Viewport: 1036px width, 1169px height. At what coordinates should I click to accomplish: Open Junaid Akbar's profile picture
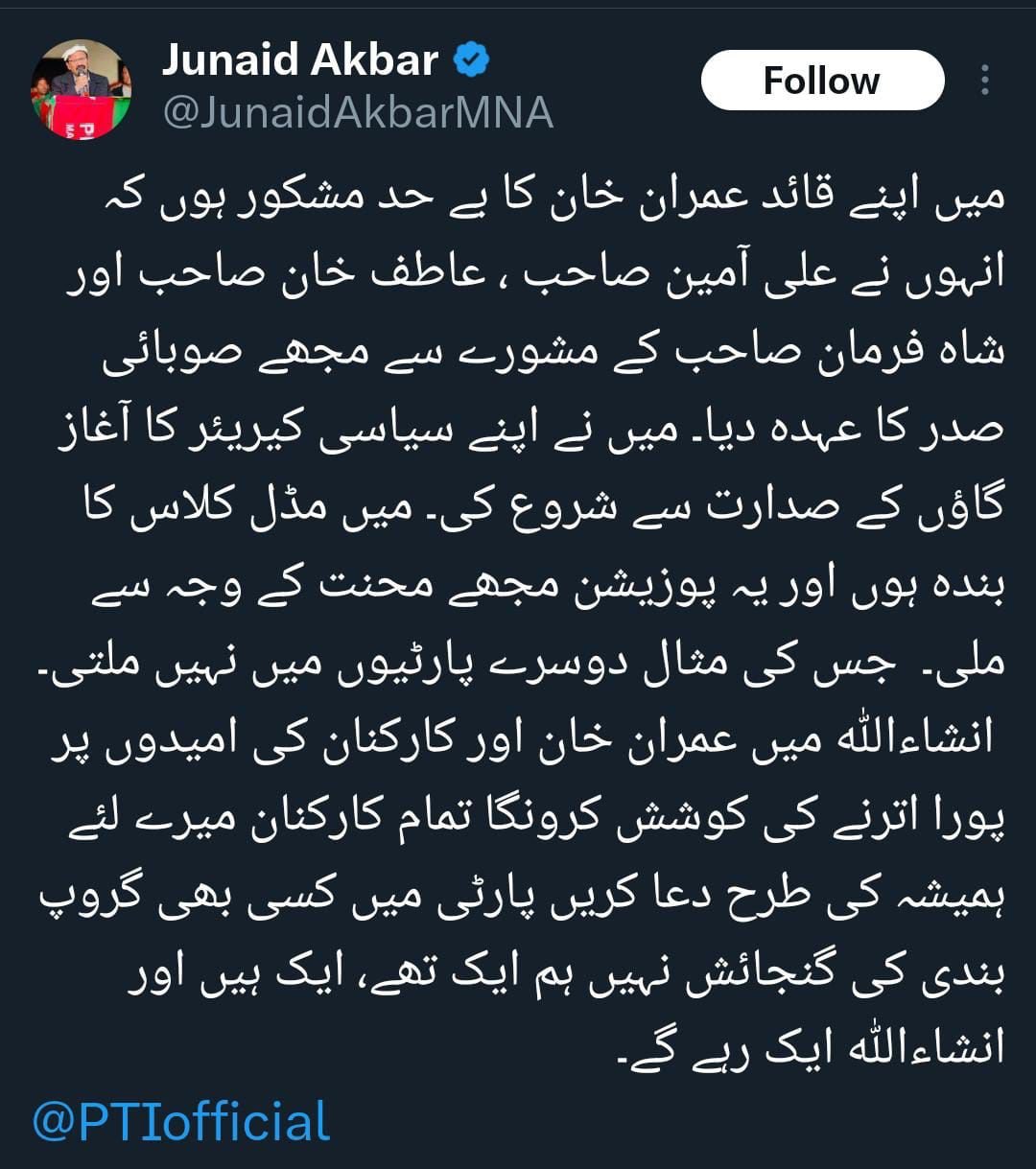pyautogui.click(x=82, y=89)
